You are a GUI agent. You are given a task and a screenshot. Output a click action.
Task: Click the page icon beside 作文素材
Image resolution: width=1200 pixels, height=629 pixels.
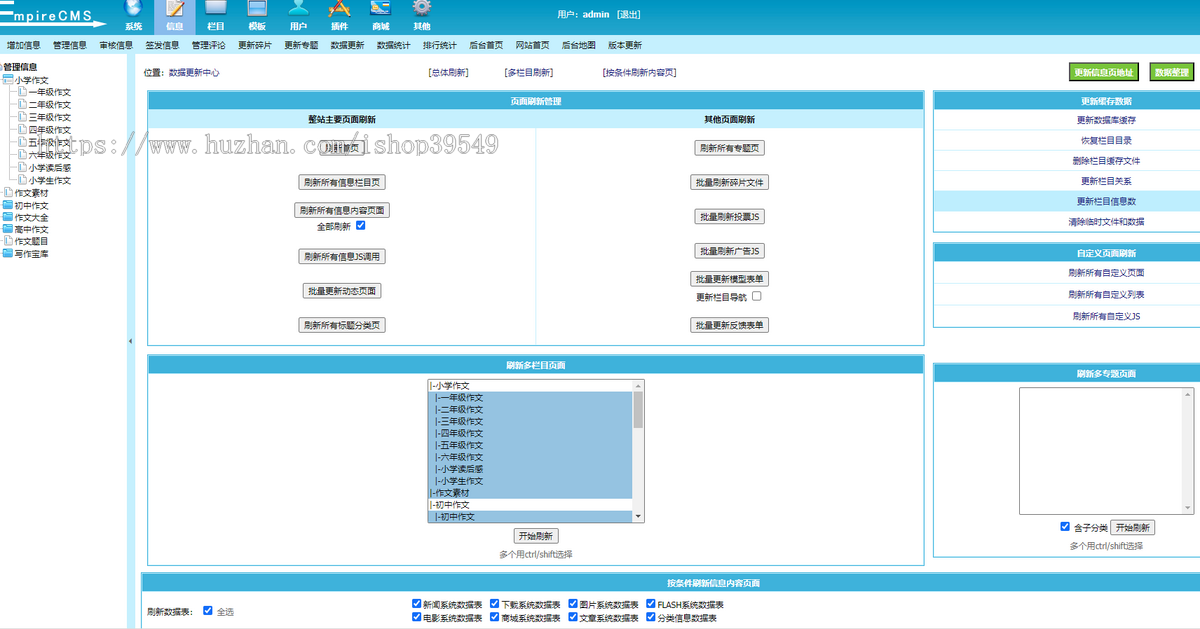[x=8, y=193]
